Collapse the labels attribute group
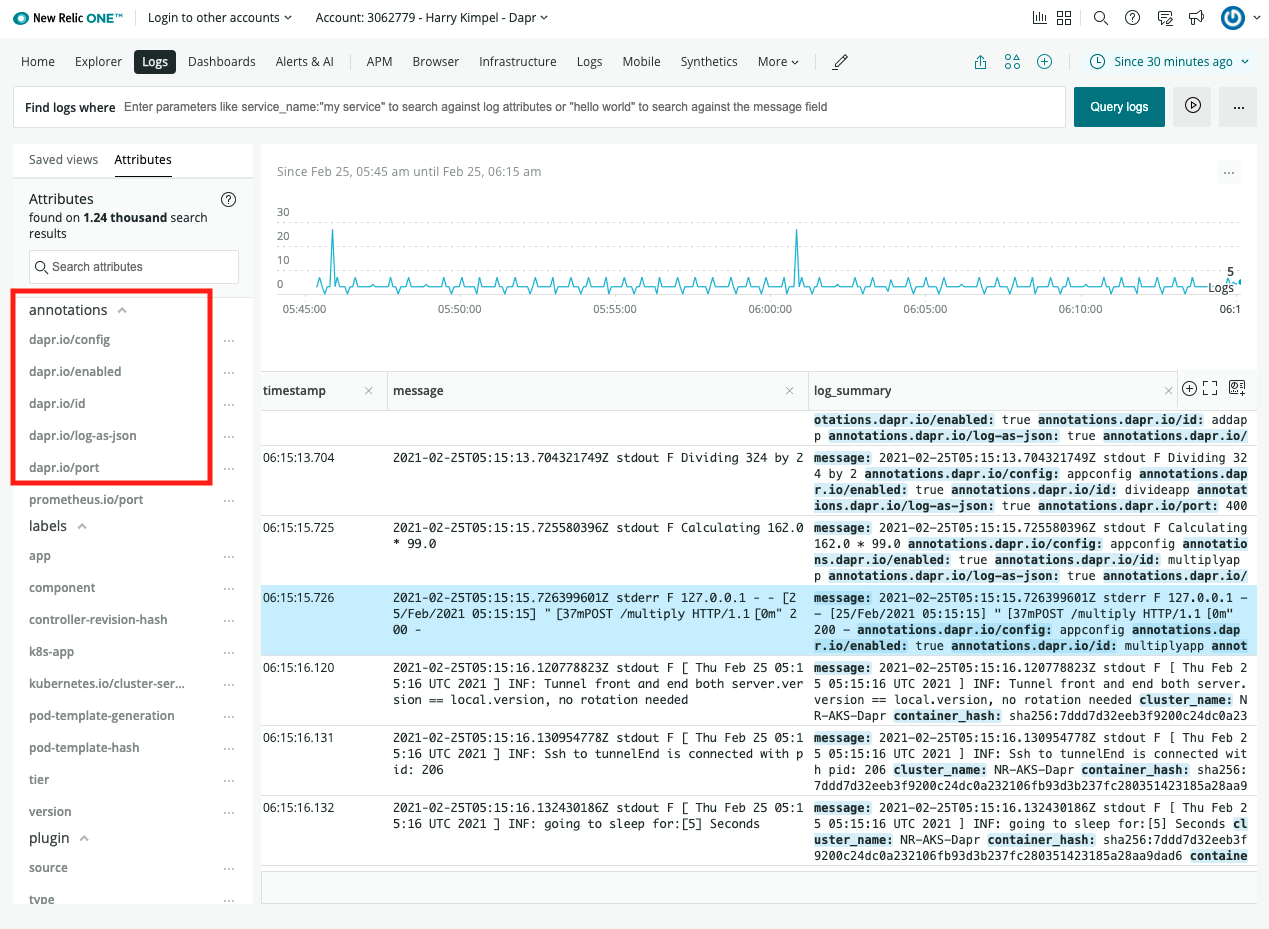The width and height of the screenshot is (1269, 929). (x=82, y=525)
